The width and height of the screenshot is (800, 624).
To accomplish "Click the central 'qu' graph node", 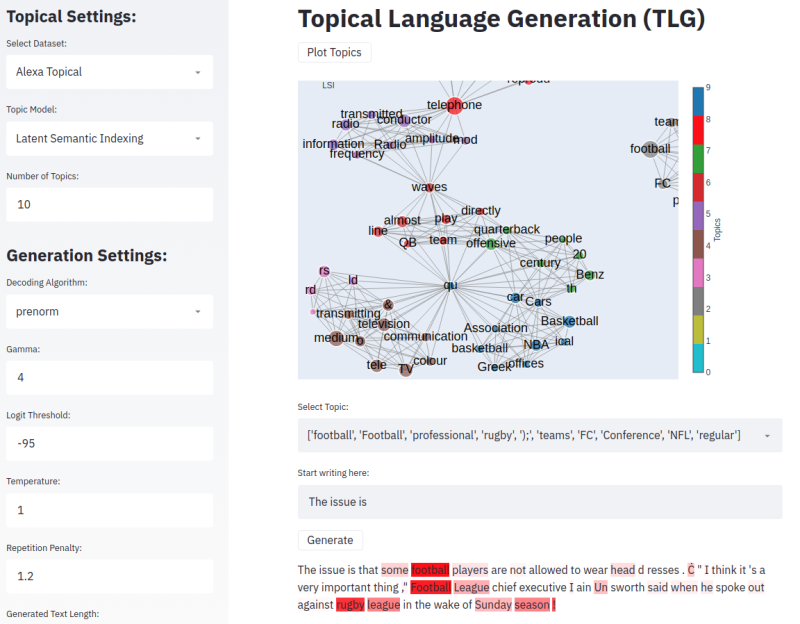I will coord(451,286).
